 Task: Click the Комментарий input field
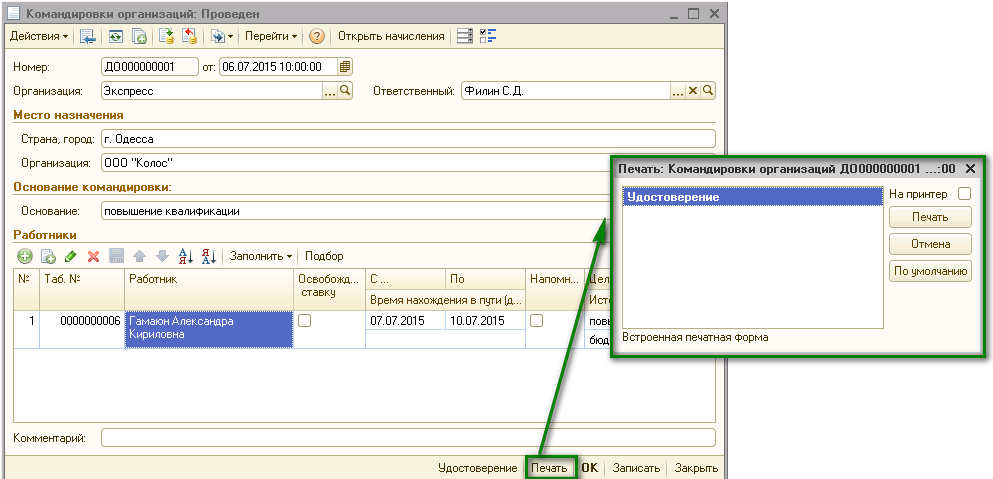[x=408, y=438]
